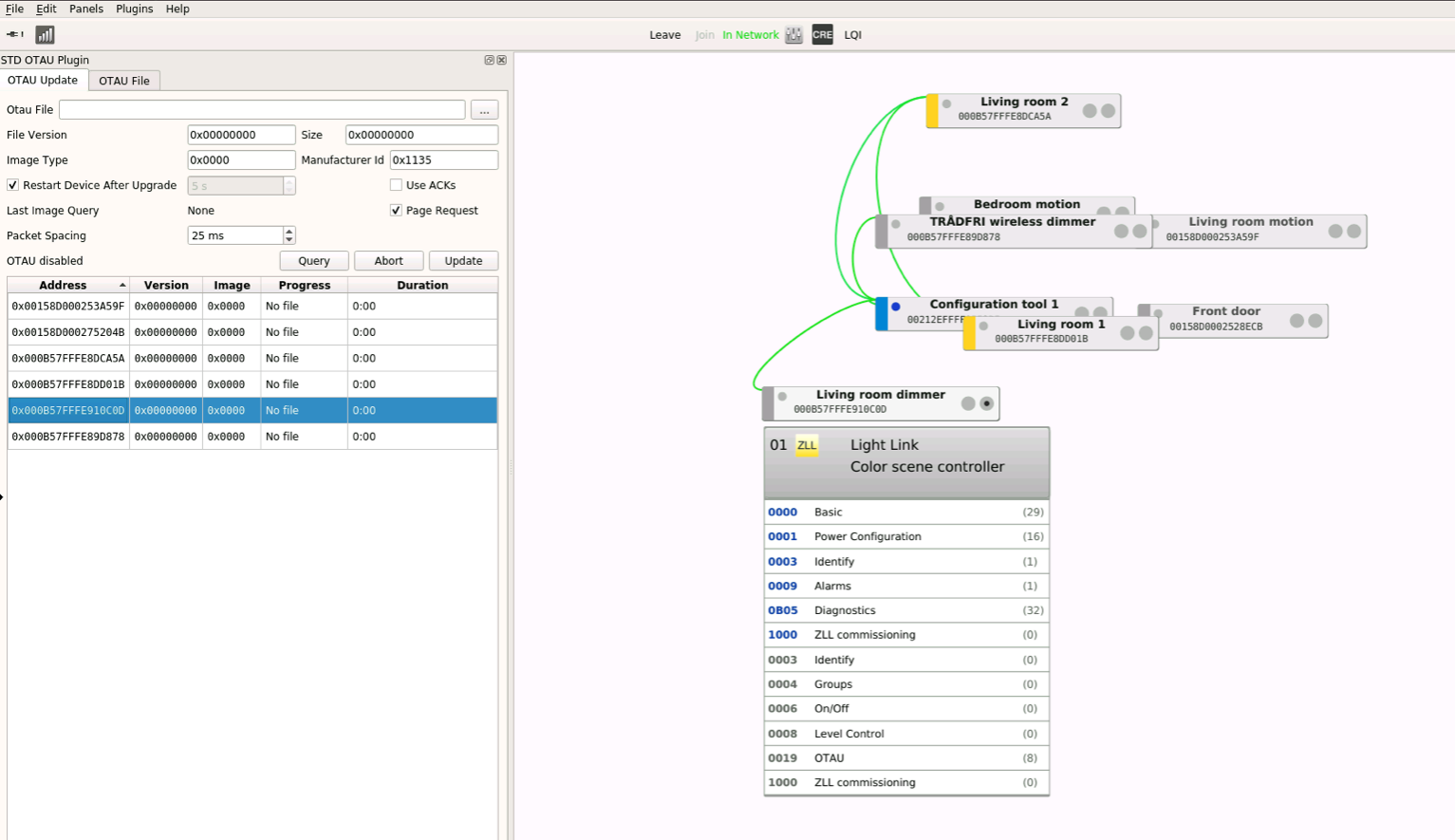
Task: Click the LQI toolbar button
Action: (853, 35)
